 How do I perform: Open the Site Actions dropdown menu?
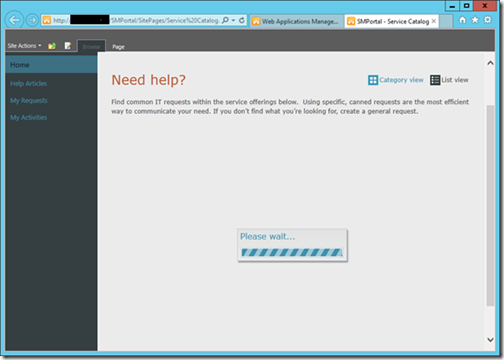pyautogui.click(x=24, y=46)
